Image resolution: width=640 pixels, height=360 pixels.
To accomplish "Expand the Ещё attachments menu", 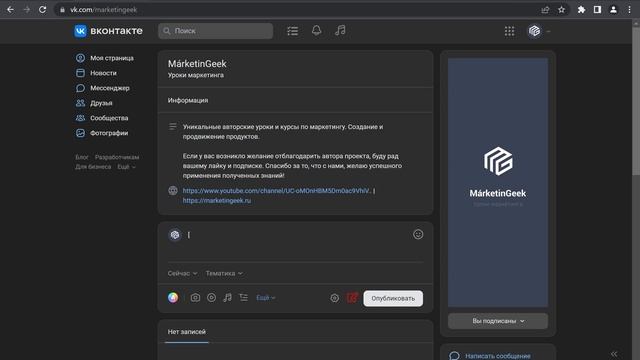I will tap(266, 298).
